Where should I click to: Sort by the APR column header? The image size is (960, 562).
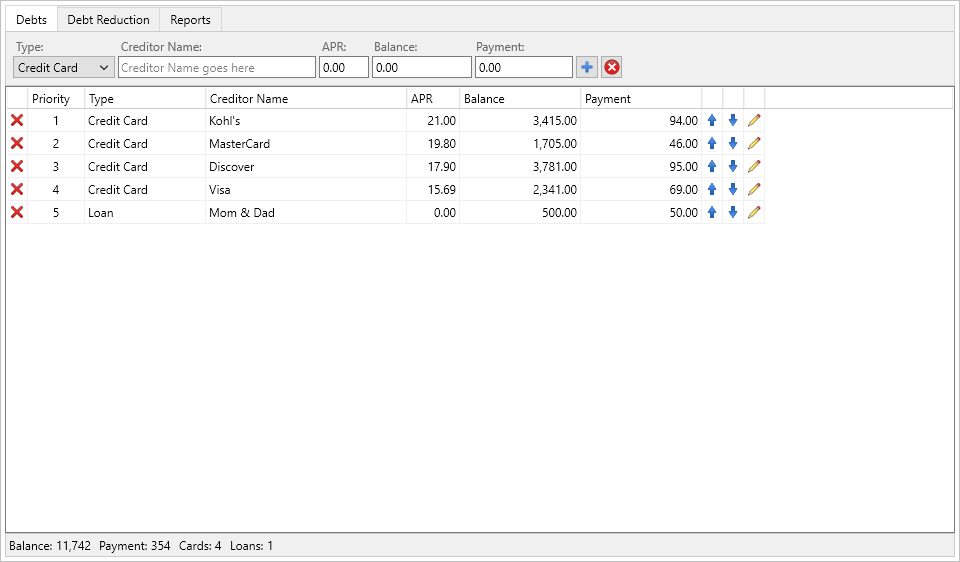(x=433, y=99)
